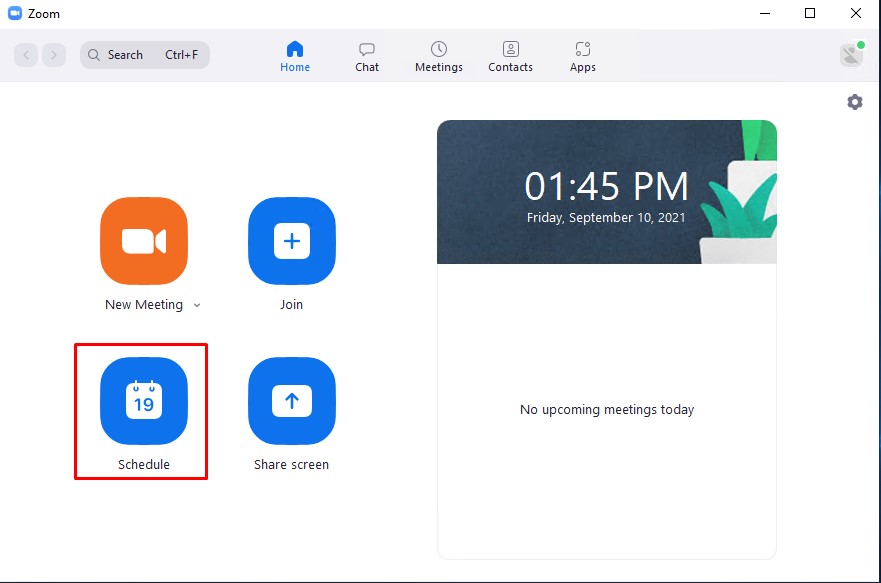Select the Share screen icon
Viewport: 881px width, 583px height.
click(x=291, y=401)
